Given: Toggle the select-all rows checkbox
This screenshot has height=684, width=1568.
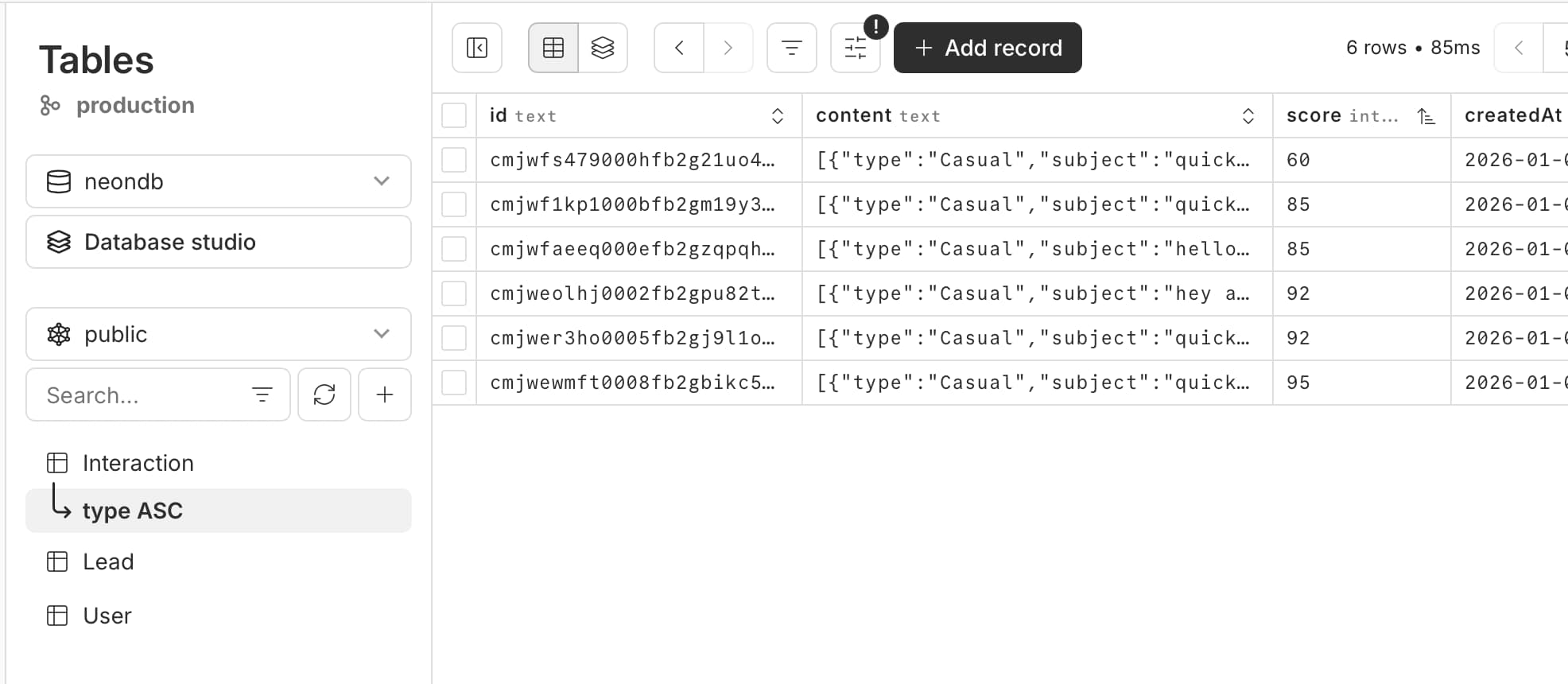Looking at the screenshot, I should [x=454, y=115].
